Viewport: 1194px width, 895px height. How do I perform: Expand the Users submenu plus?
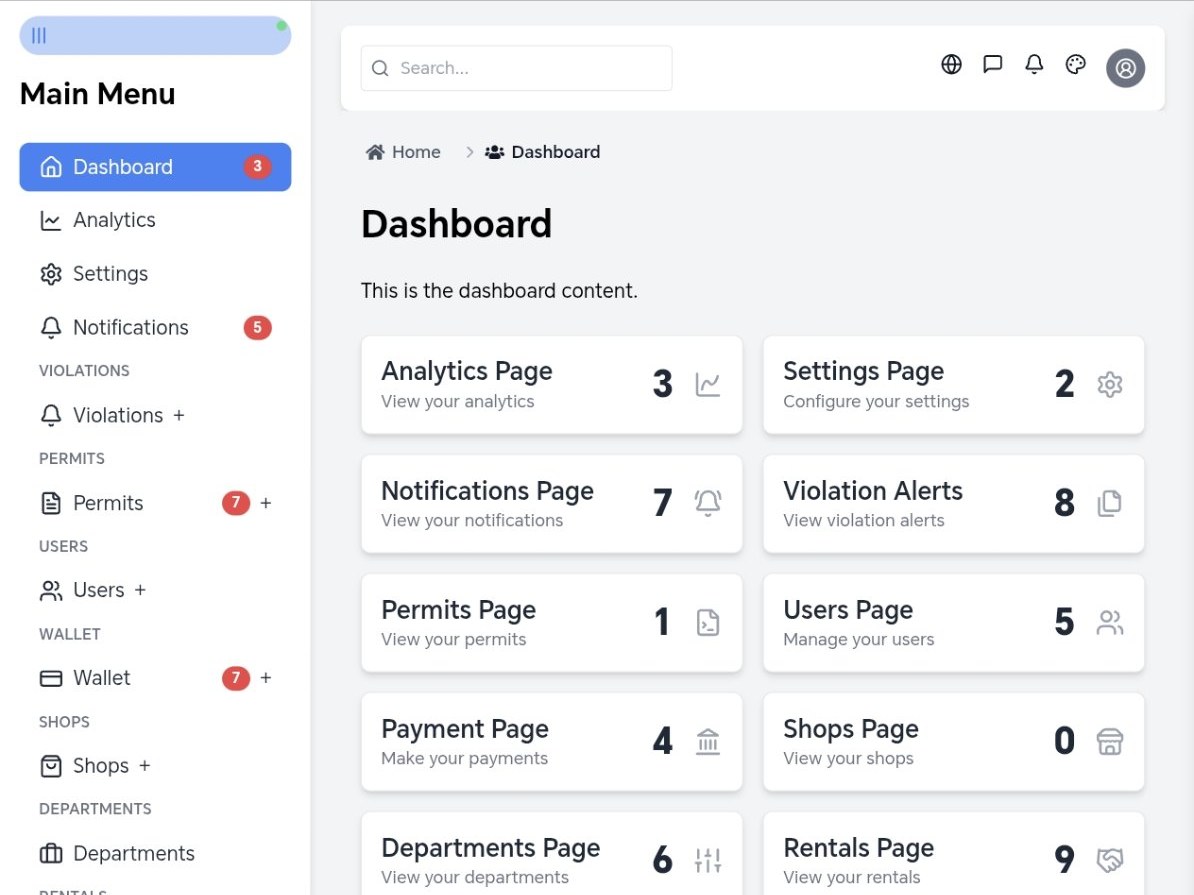(140, 590)
